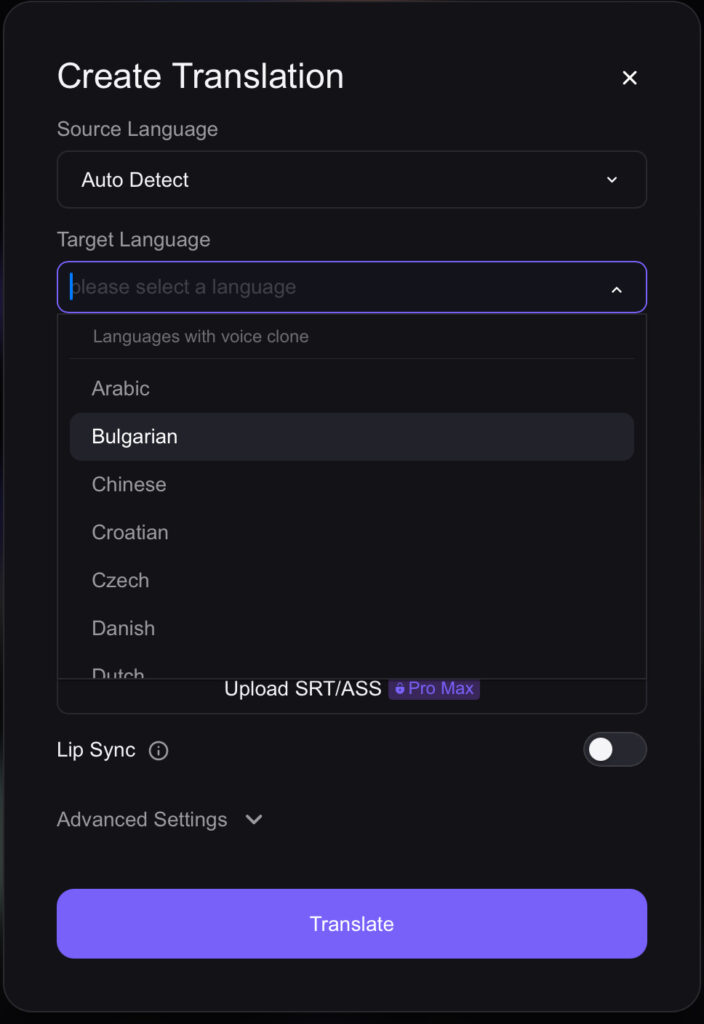This screenshot has width=704, height=1024.
Task: Click the Languages with voice clone header
Action: 201,337
